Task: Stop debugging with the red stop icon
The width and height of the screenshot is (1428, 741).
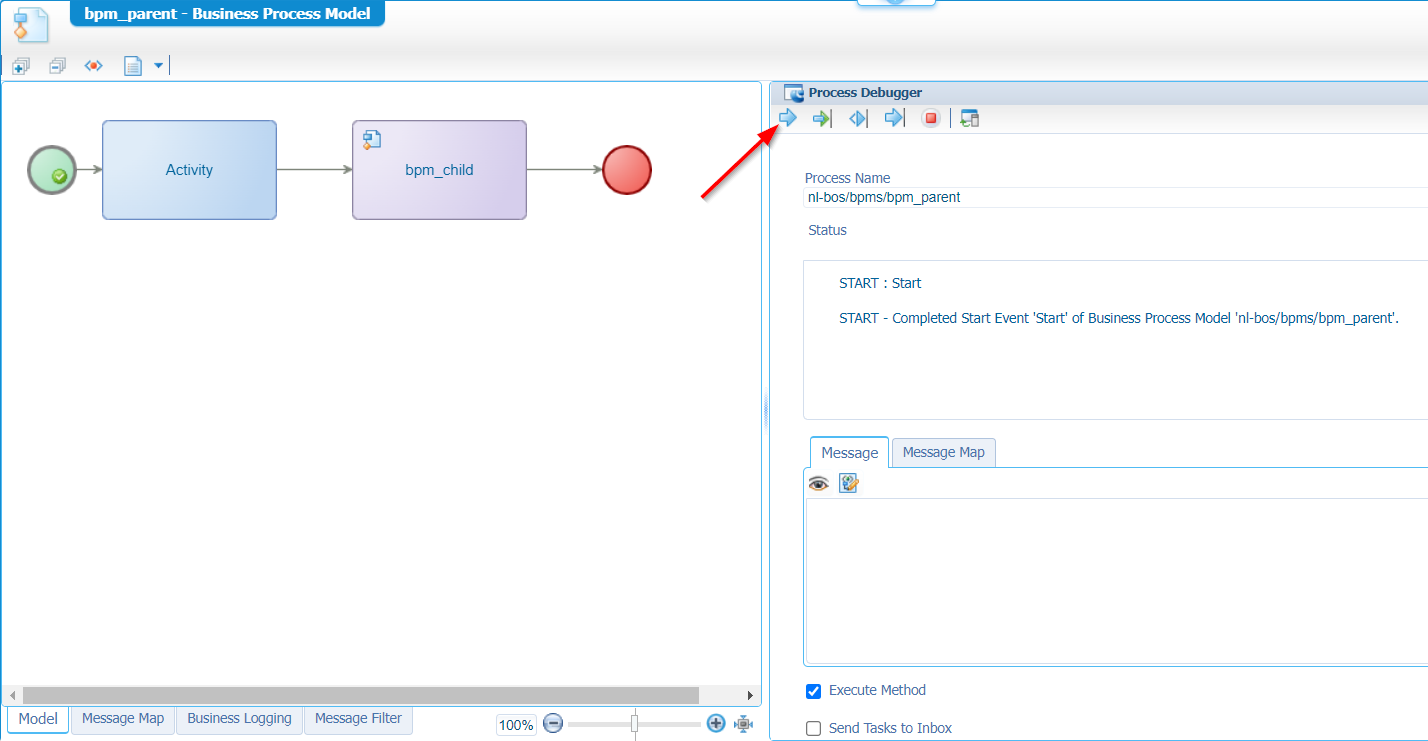Action: (931, 119)
